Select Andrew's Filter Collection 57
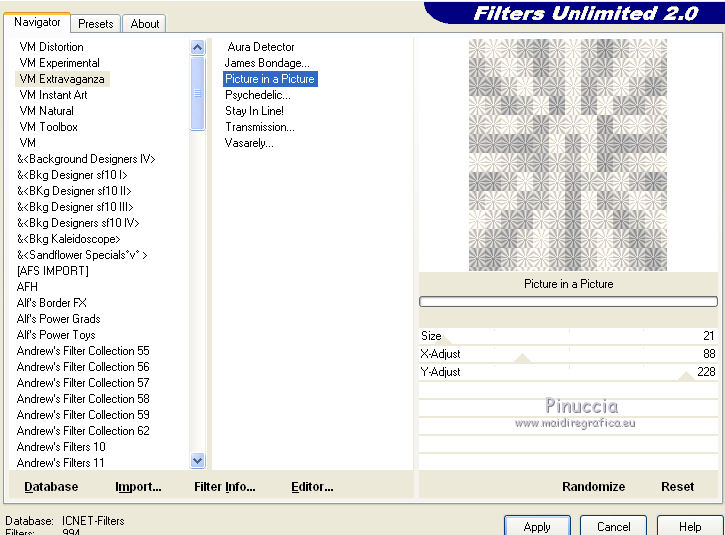The width and height of the screenshot is (725, 535). pos(83,383)
